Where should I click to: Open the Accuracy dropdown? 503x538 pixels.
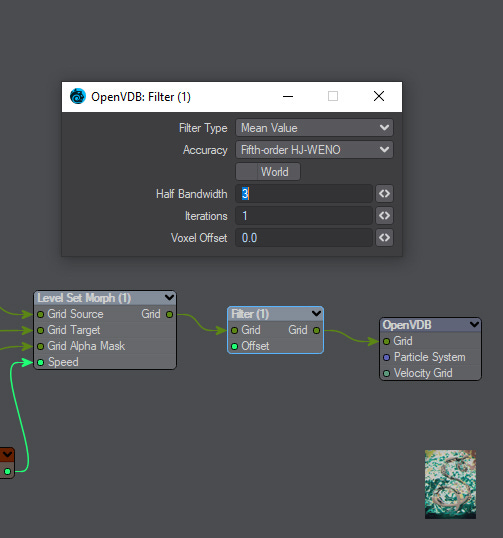314,150
